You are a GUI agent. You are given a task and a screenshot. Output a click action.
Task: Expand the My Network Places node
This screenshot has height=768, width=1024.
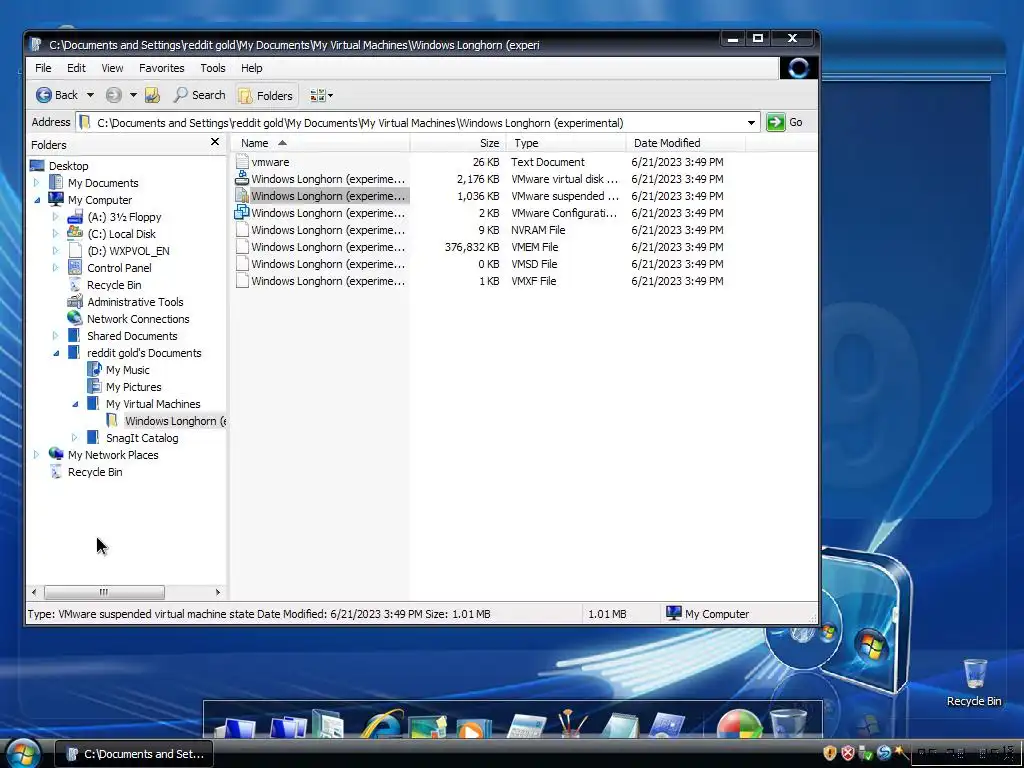tap(37, 455)
